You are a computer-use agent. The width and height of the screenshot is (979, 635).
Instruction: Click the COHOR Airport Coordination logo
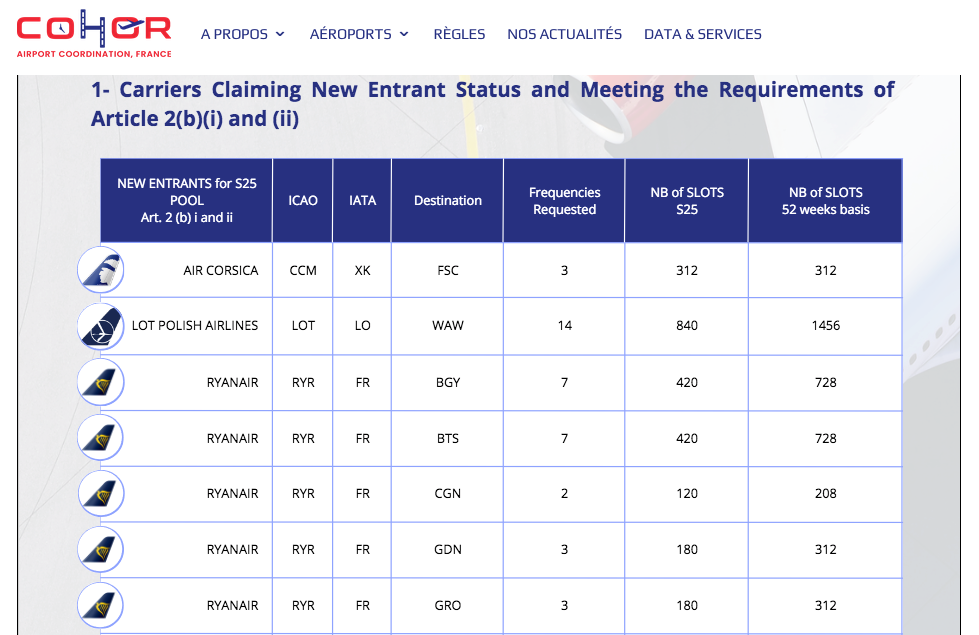click(94, 34)
